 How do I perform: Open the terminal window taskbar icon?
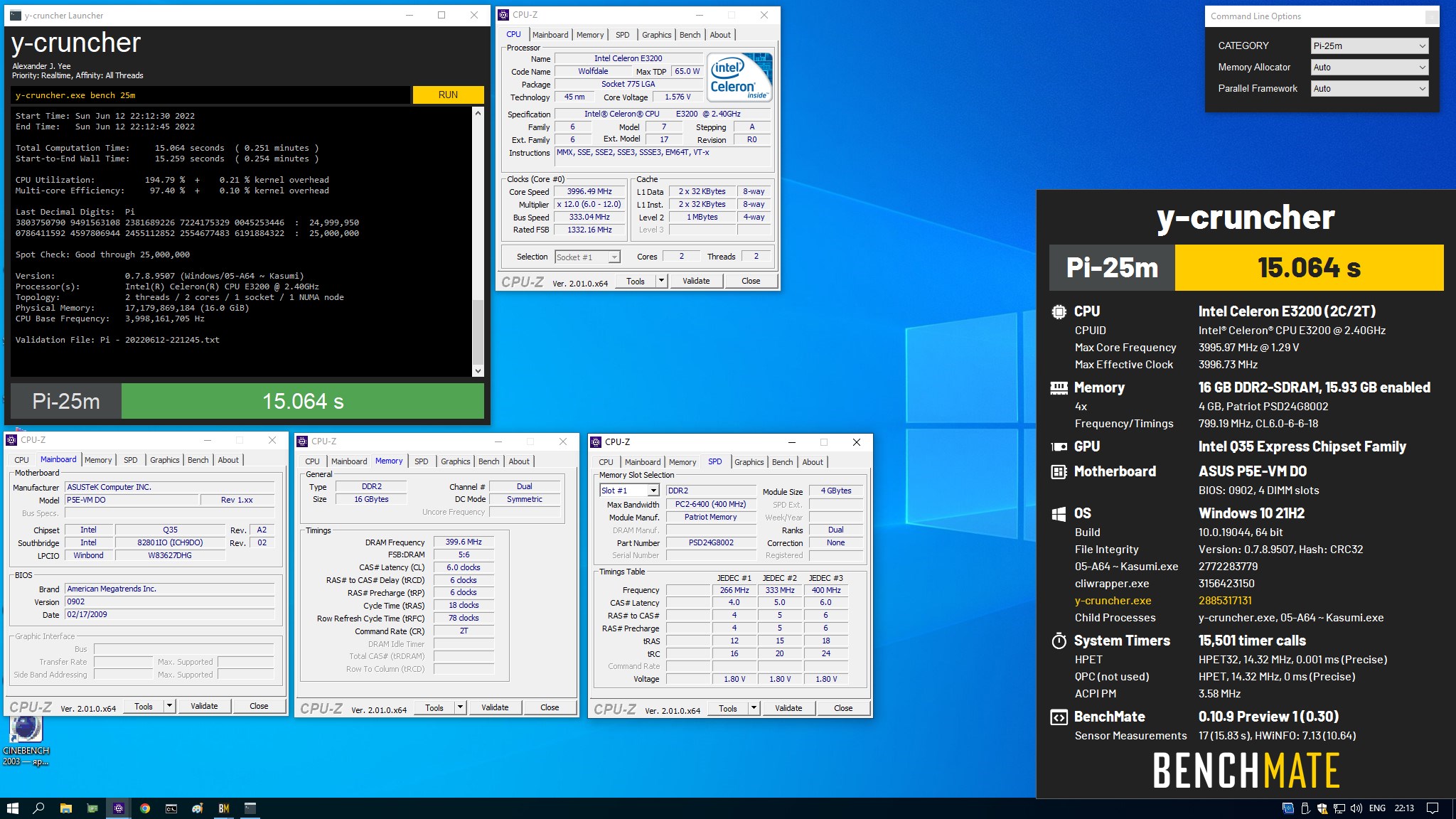coord(250,808)
